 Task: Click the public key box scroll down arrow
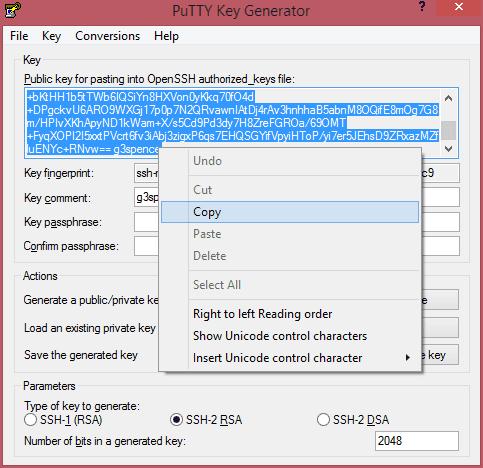(x=449, y=148)
